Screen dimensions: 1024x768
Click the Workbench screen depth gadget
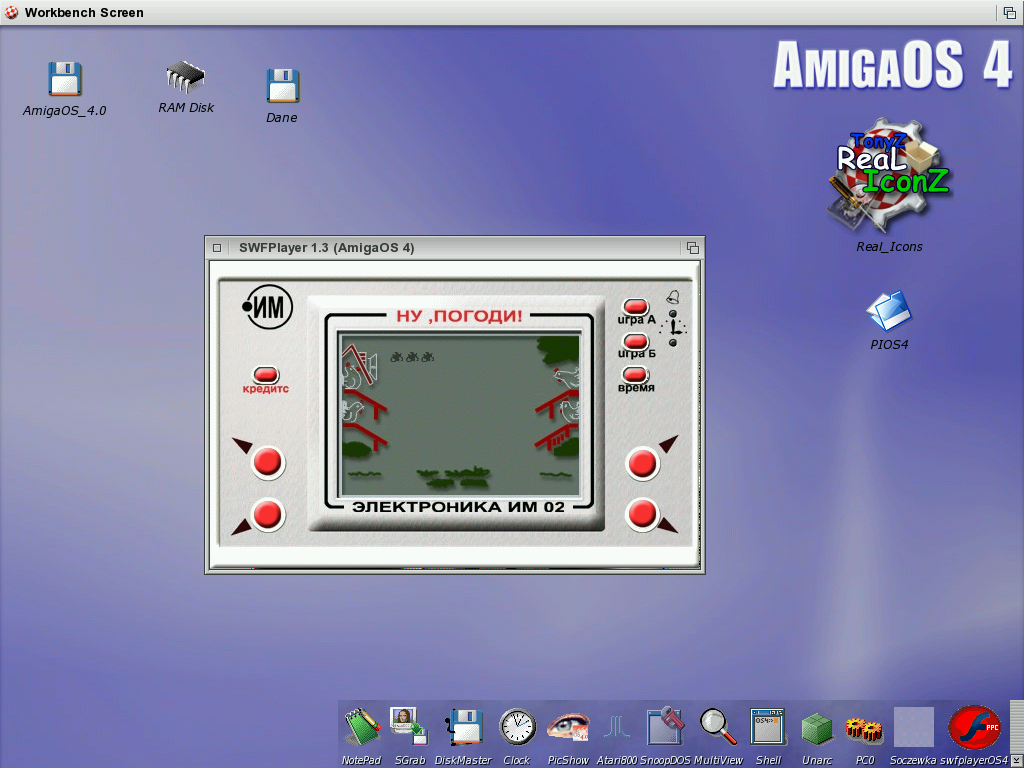[x=1010, y=12]
